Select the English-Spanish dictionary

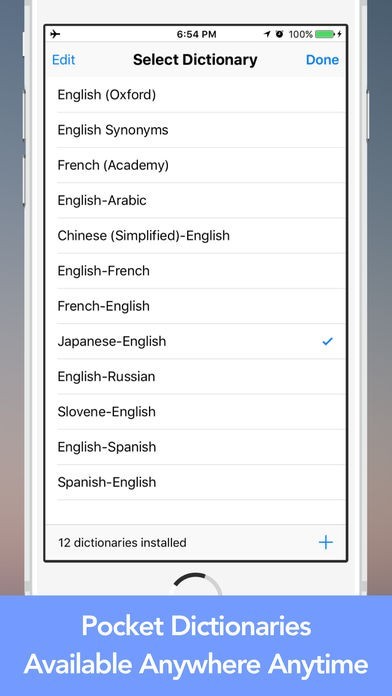(195, 447)
